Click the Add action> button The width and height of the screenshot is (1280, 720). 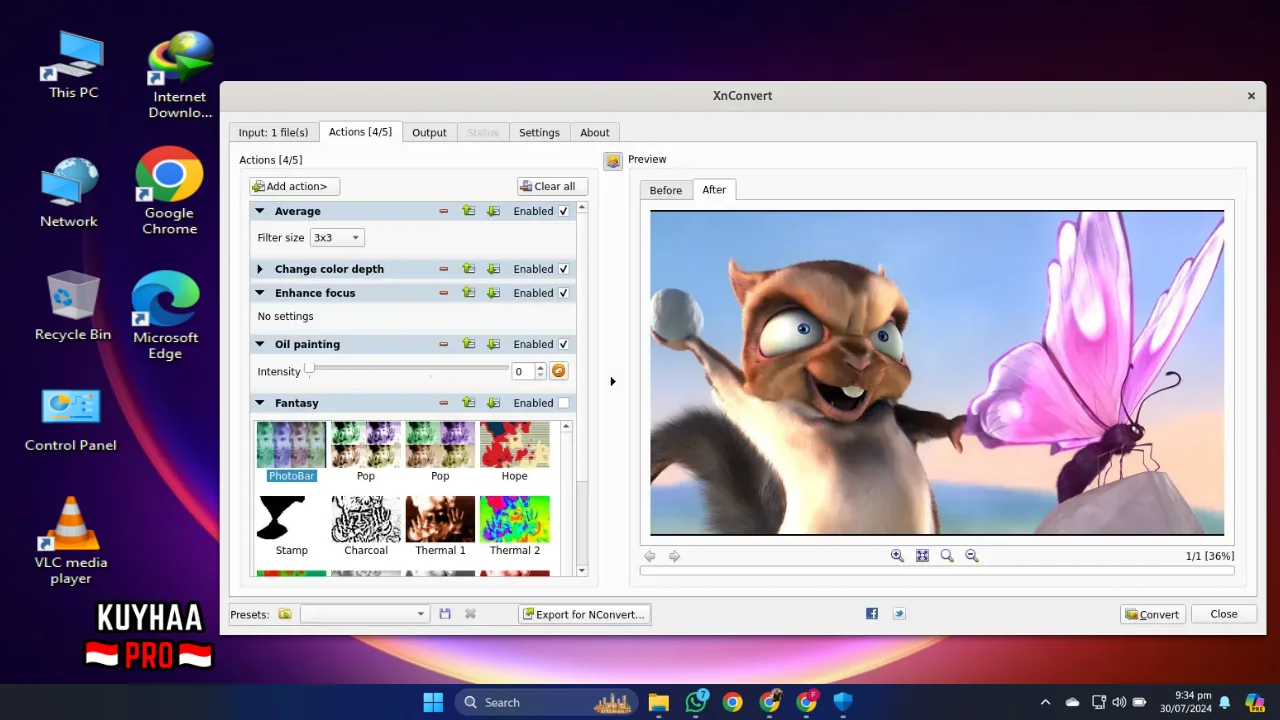coord(295,186)
